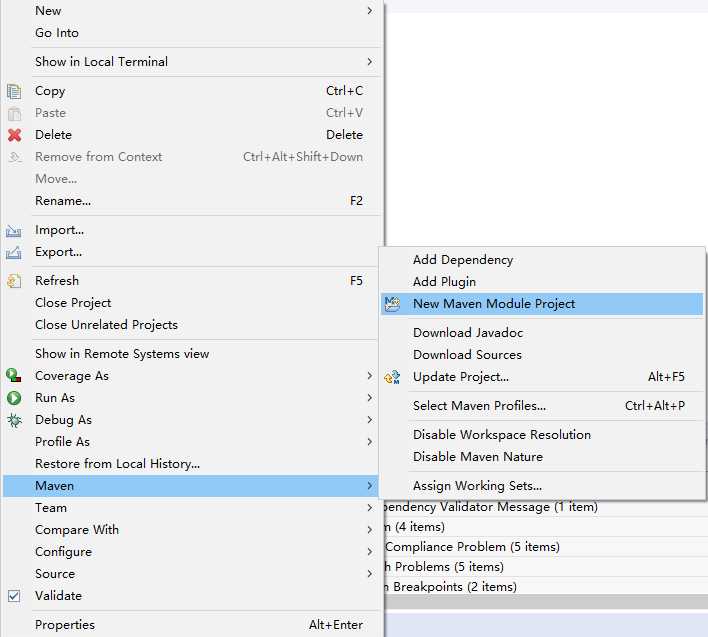
Task: Select 'Breakpoints (2 items)' row
Action: [546, 586]
